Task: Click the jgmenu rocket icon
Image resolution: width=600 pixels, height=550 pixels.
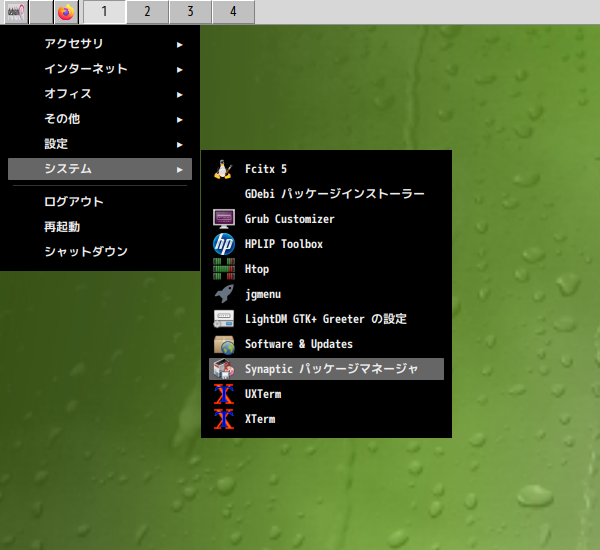Action: (x=223, y=294)
